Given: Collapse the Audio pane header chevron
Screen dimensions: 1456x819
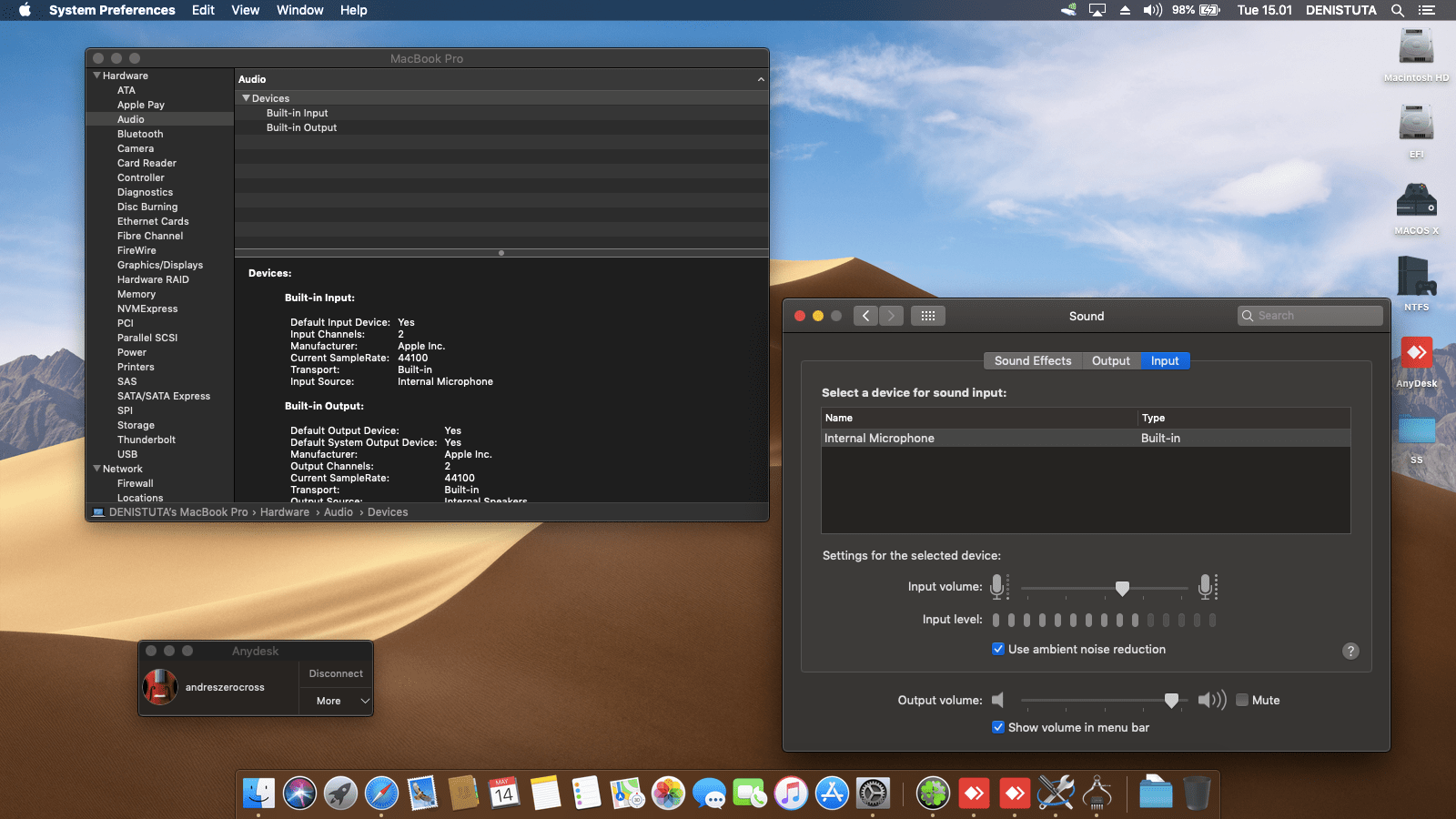Looking at the screenshot, I should coord(761,79).
